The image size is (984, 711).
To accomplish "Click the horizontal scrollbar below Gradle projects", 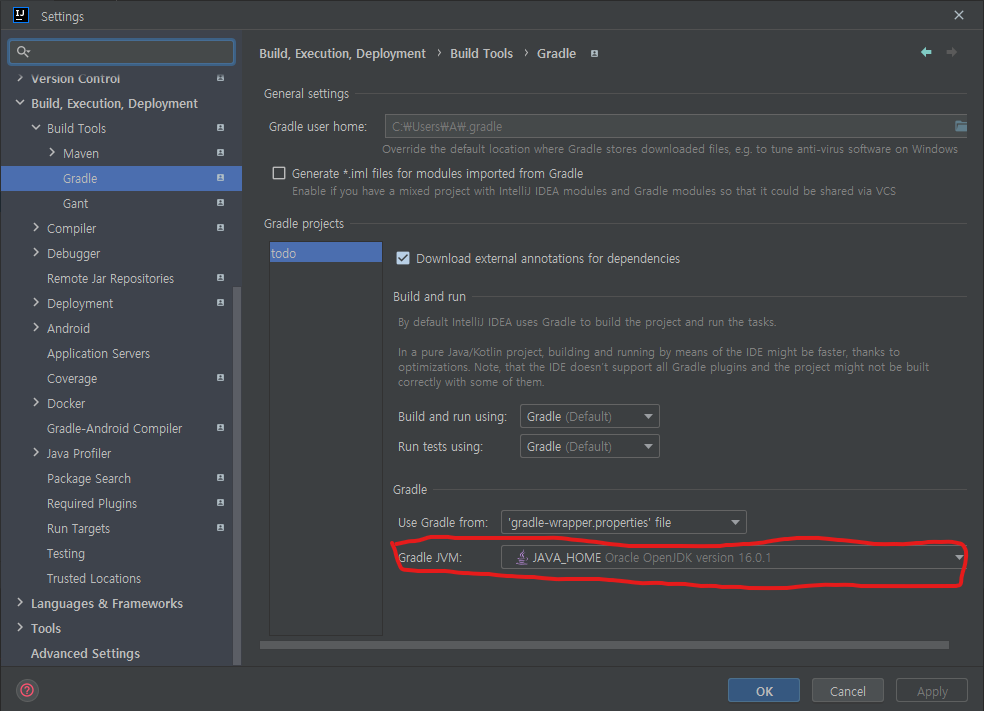I will click(x=604, y=644).
